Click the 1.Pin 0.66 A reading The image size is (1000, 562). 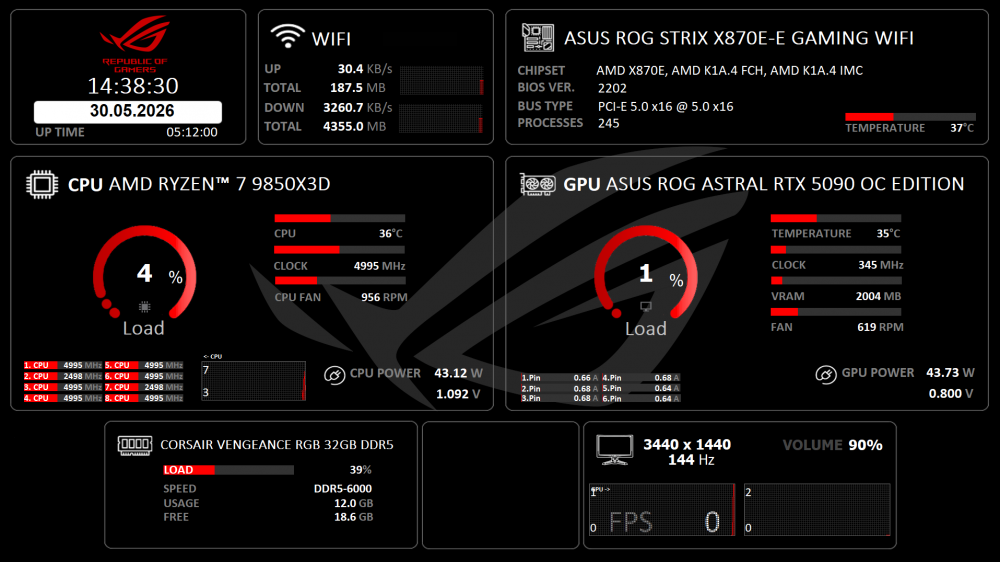pos(560,378)
